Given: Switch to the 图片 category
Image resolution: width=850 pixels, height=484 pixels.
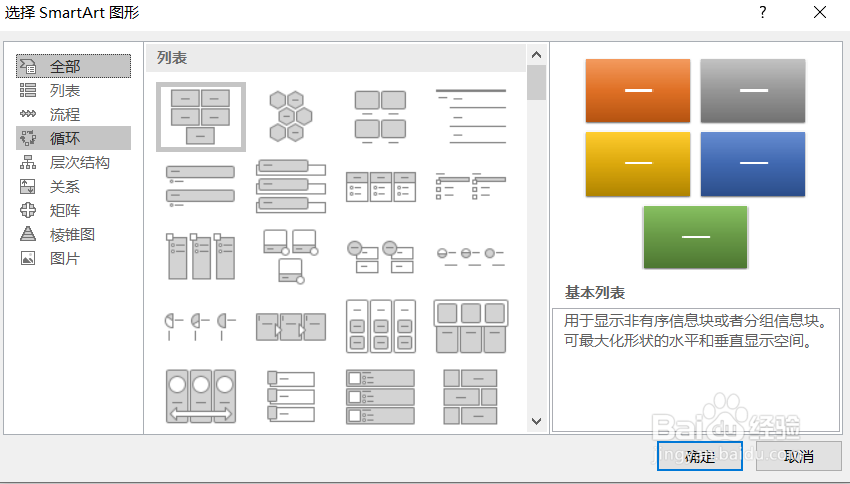Looking at the screenshot, I should click(74, 259).
